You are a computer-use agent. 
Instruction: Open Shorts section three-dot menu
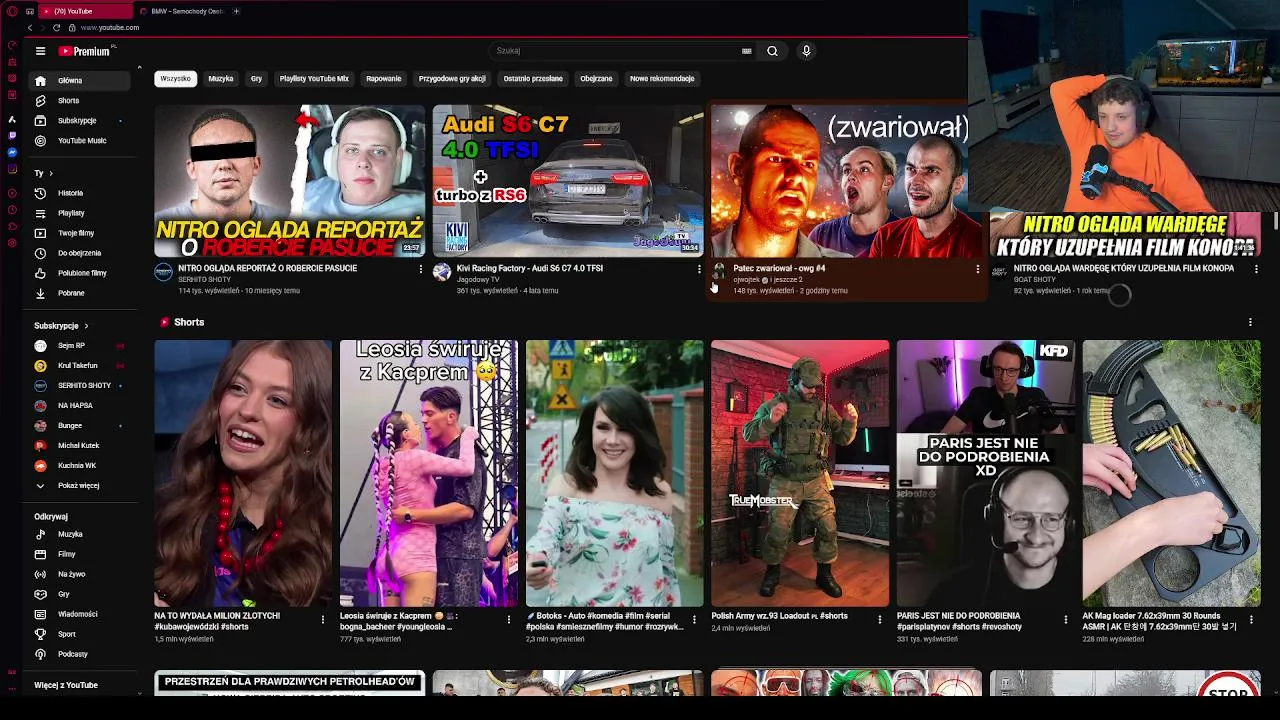[1250, 322]
